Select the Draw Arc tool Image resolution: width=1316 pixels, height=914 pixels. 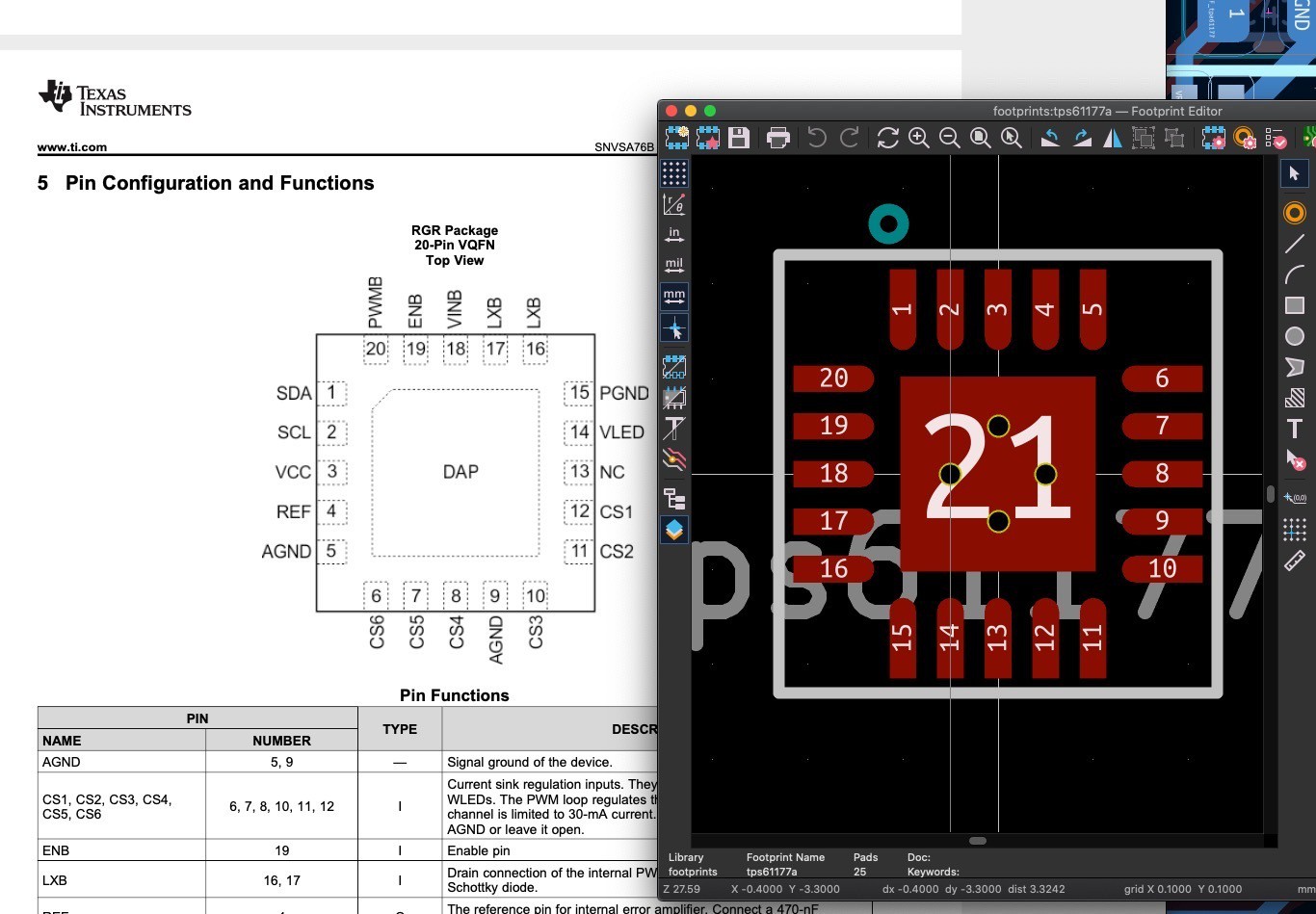coord(1295,274)
